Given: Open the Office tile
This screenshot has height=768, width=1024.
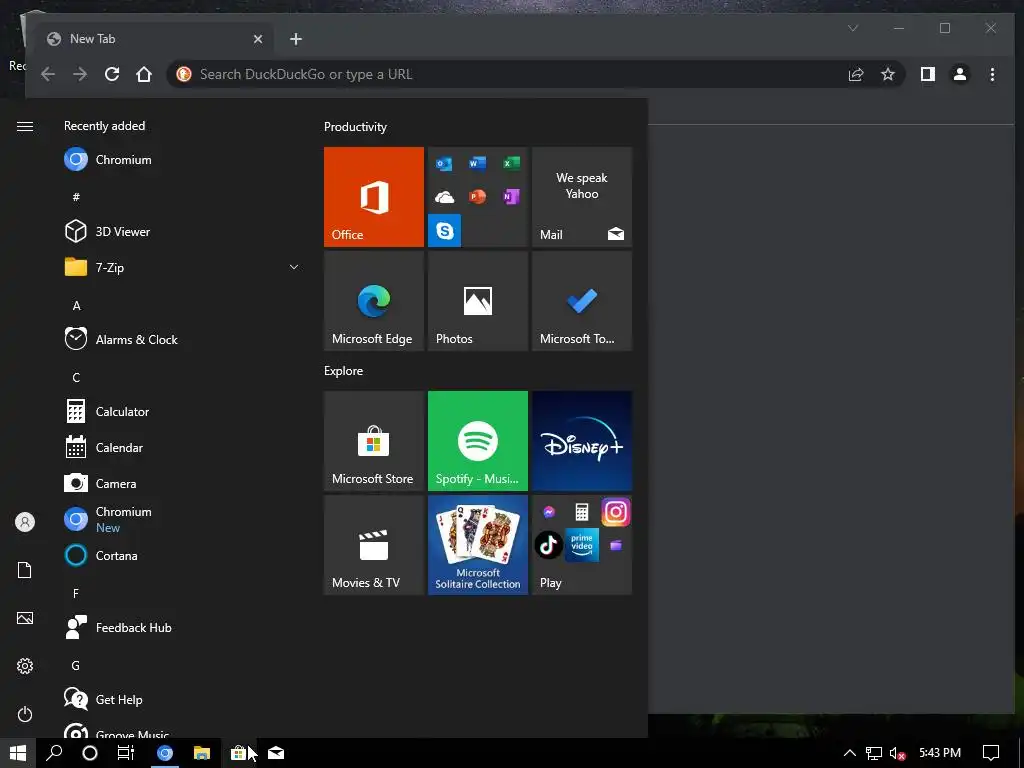Looking at the screenshot, I should [374, 197].
